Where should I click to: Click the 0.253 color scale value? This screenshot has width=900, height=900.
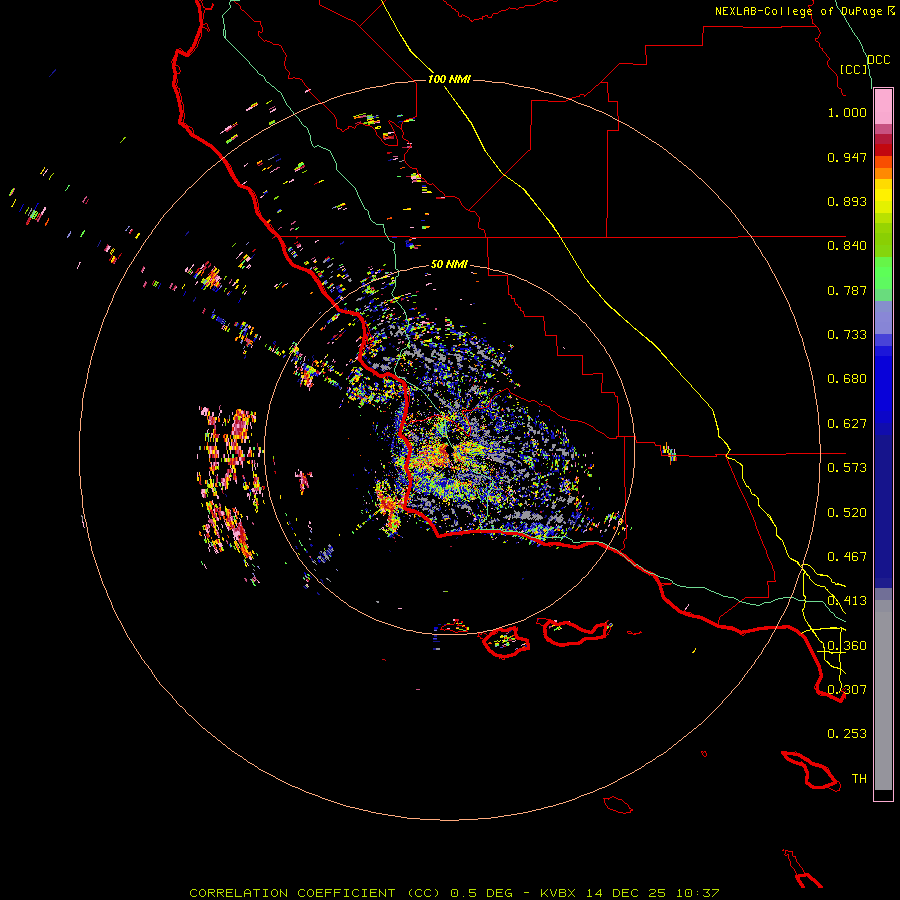(847, 734)
